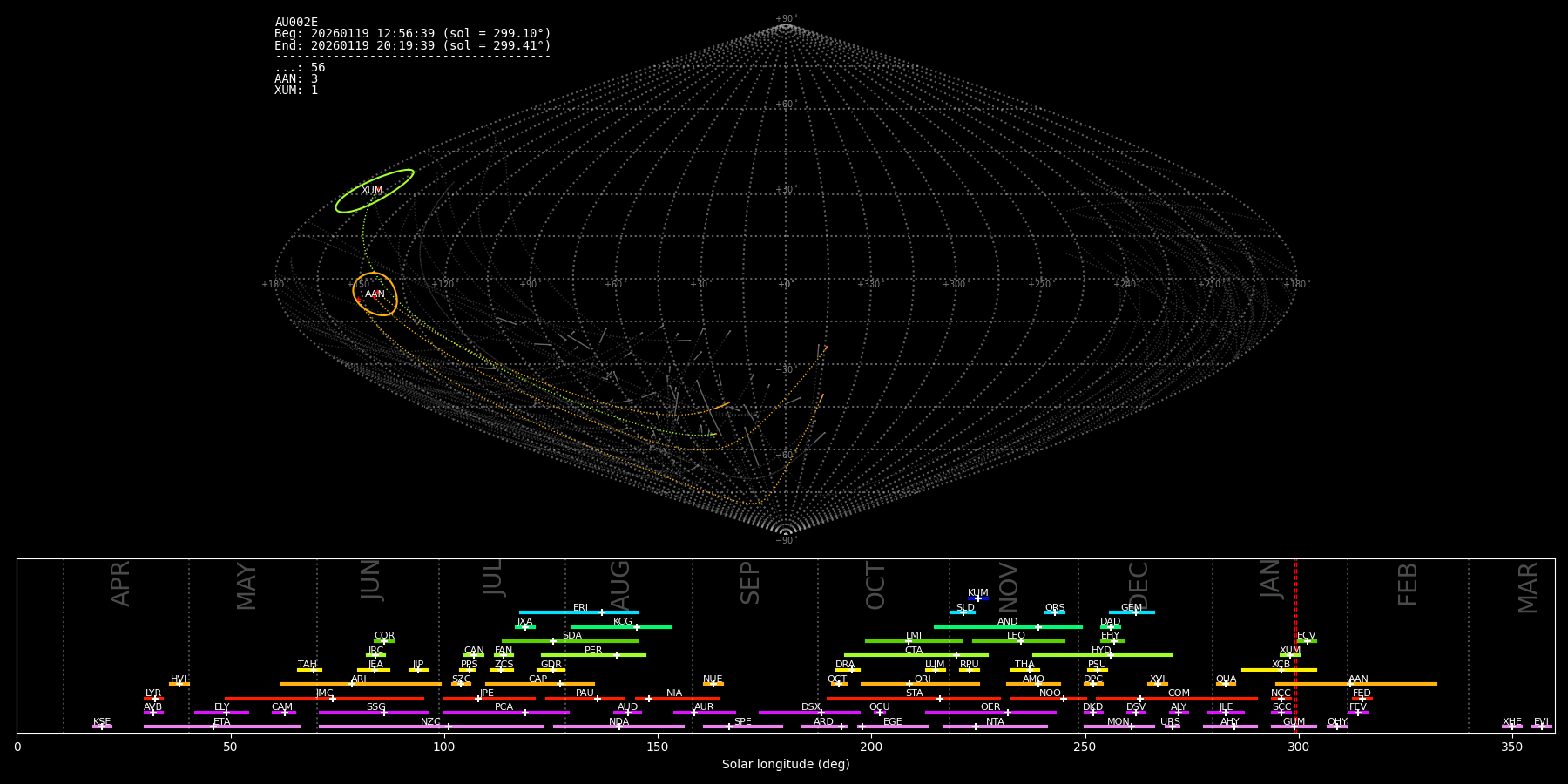Click the red dashed current solar longitude line

[1295, 645]
